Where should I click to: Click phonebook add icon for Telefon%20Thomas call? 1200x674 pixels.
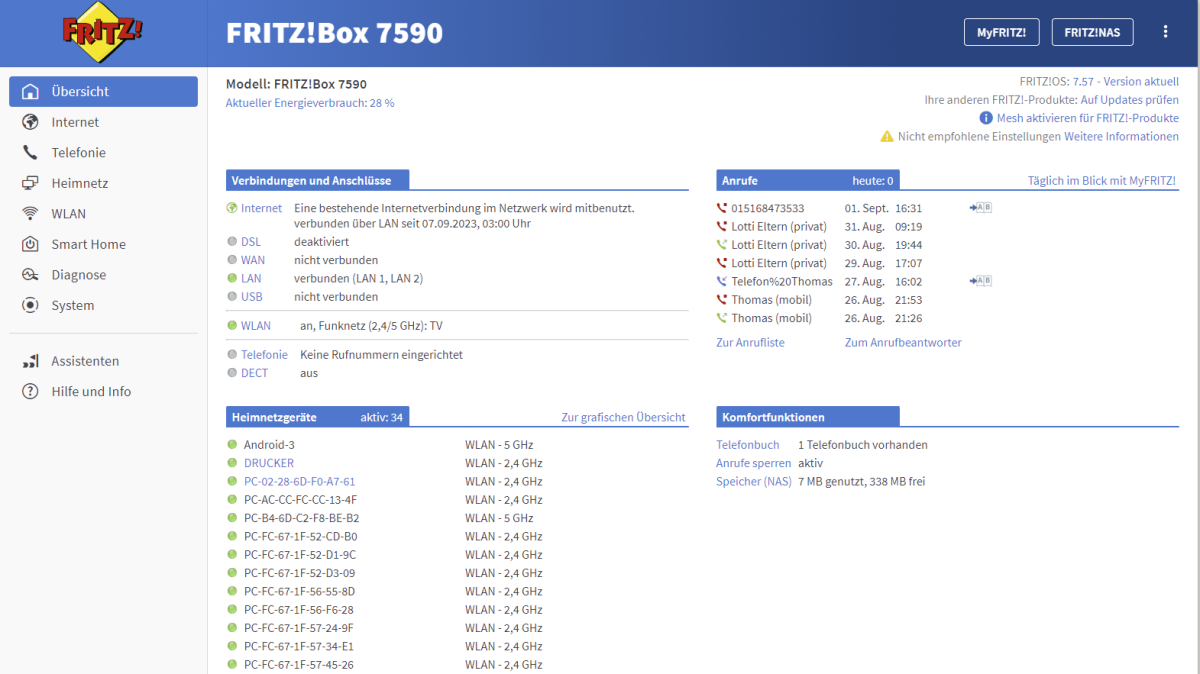coord(980,281)
